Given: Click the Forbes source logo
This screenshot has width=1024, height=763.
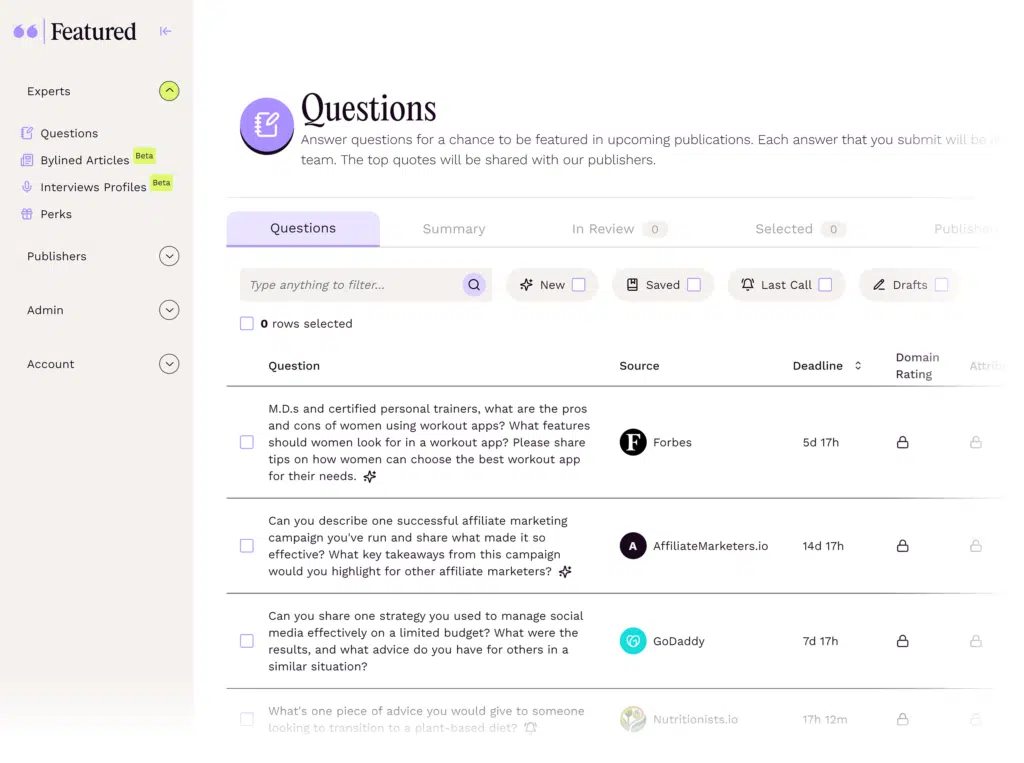Looking at the screenshot, I should coord(633,442).
